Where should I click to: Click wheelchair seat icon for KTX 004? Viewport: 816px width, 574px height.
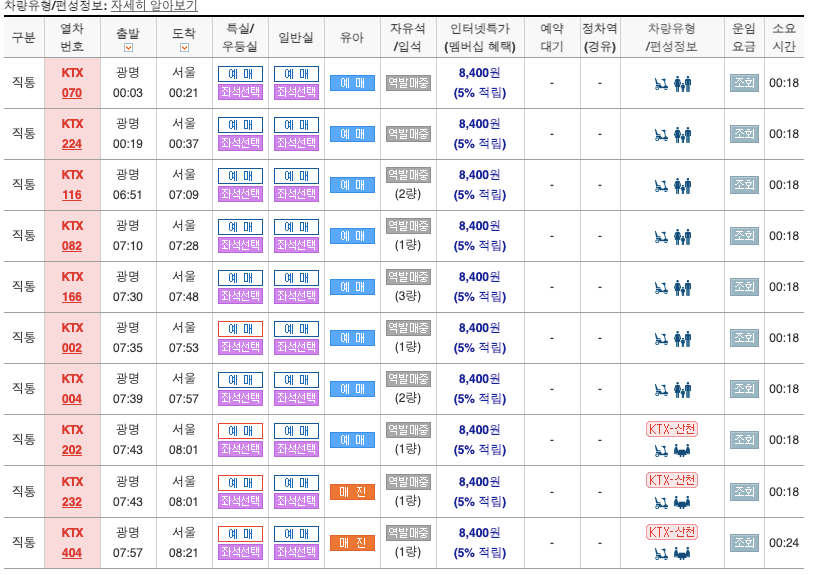(x=661, y=390)
